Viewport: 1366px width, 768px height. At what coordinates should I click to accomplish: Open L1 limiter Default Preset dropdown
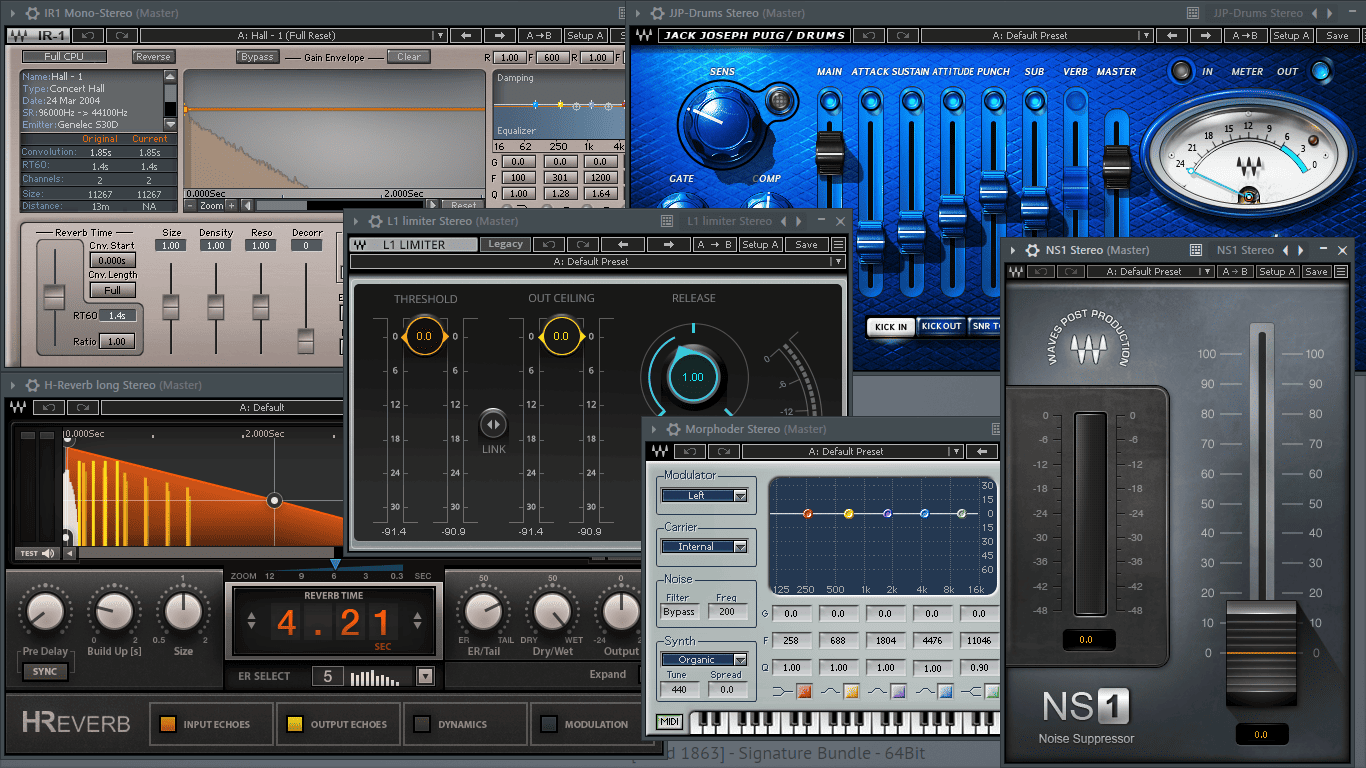tap(598, 262)
